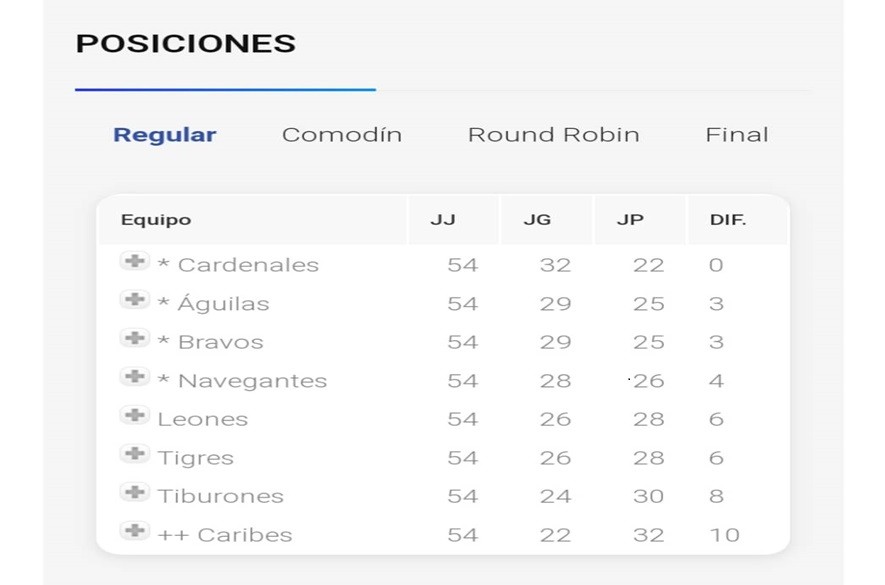Click the plus icon next to Leones
This screenshot has height=585, width=885.
[134, 418]
